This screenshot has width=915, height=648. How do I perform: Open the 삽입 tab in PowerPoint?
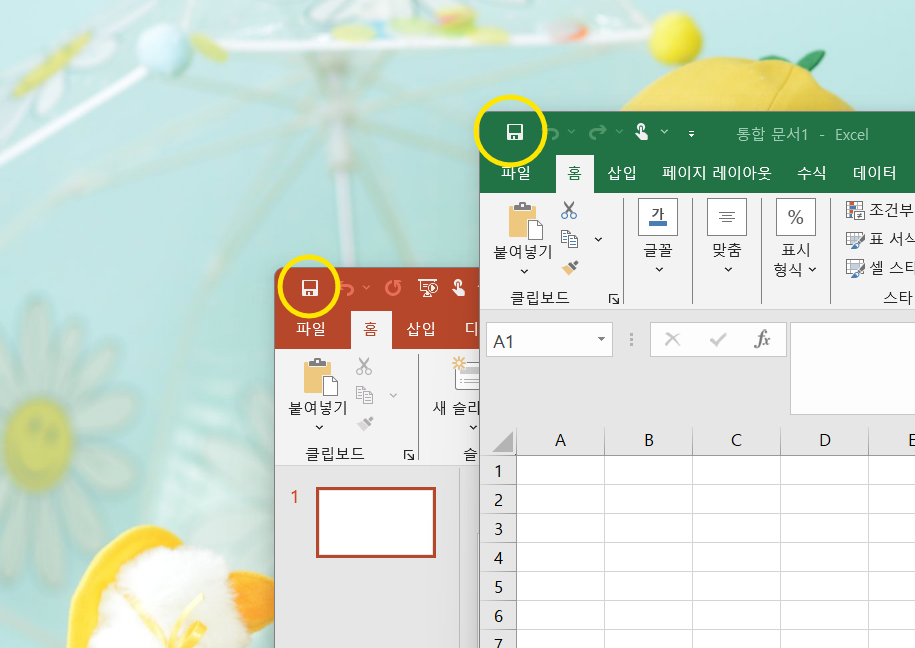tap(421, 329)
